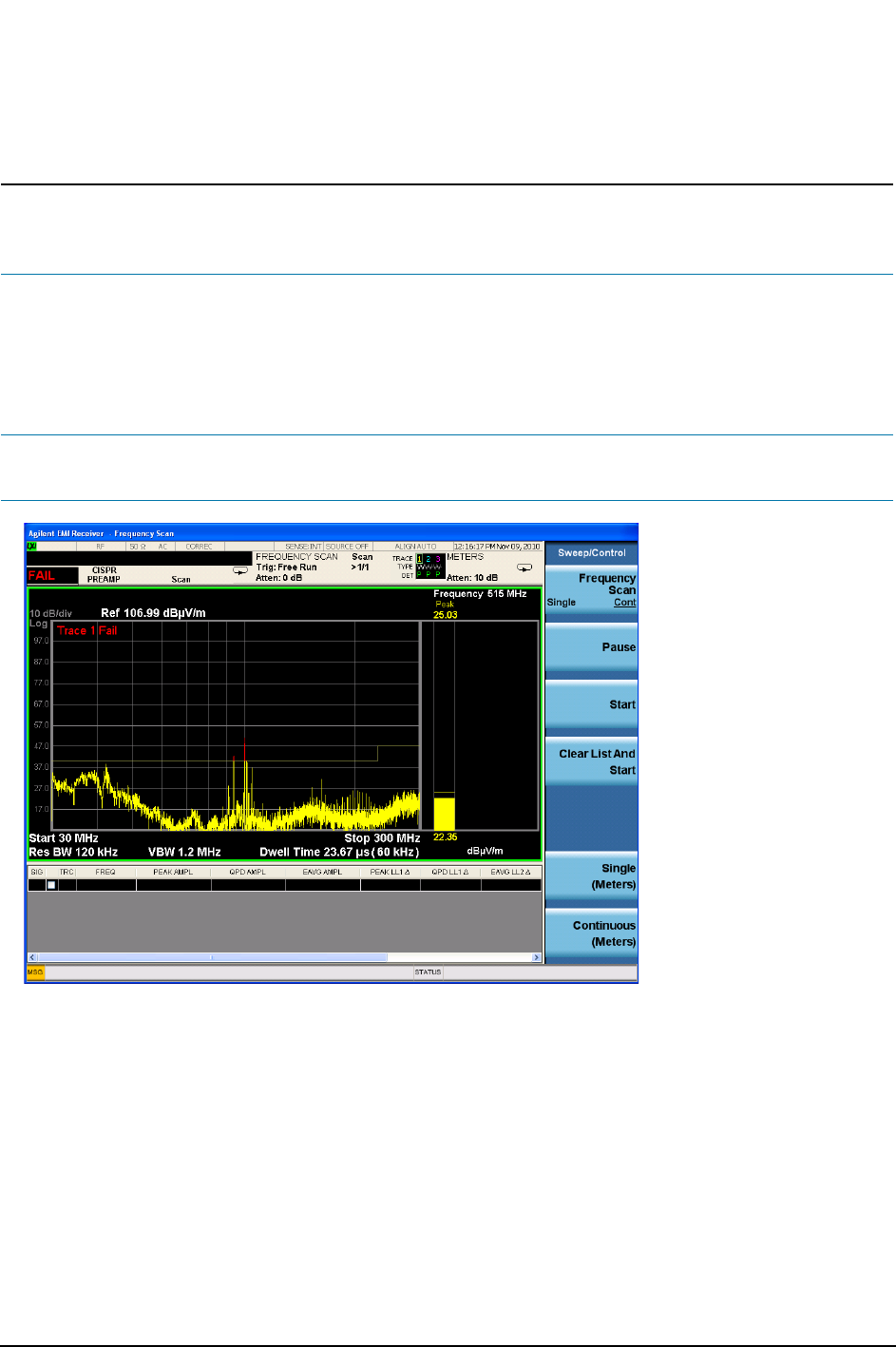Click the 22.36 meter value
This screenshot has height=1347, width=896.
click(x=446, y=837)
